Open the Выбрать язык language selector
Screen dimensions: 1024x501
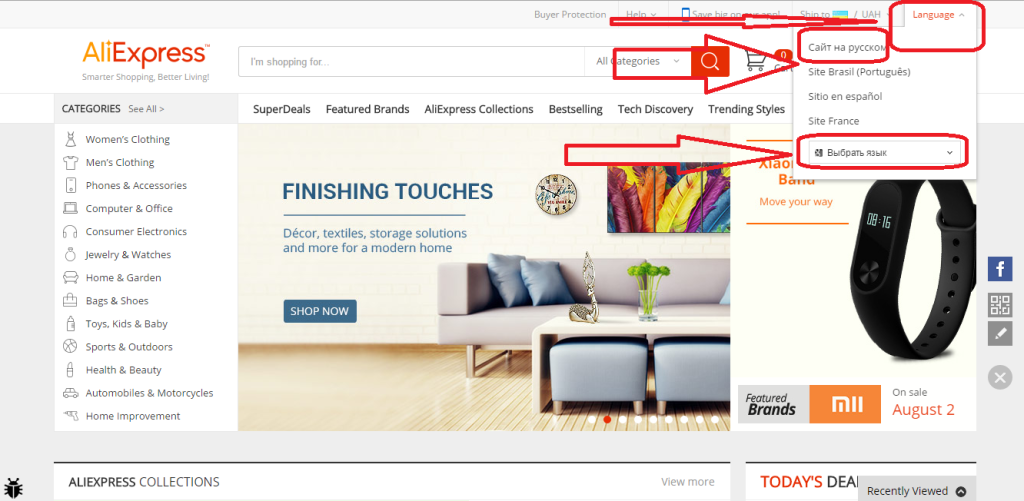tap(885, 152)
